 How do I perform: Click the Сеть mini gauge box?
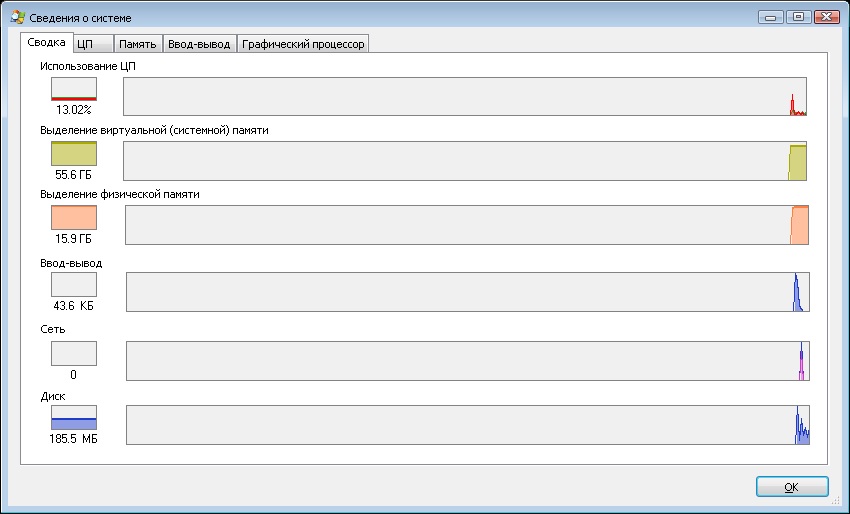(x=74, y=353)
